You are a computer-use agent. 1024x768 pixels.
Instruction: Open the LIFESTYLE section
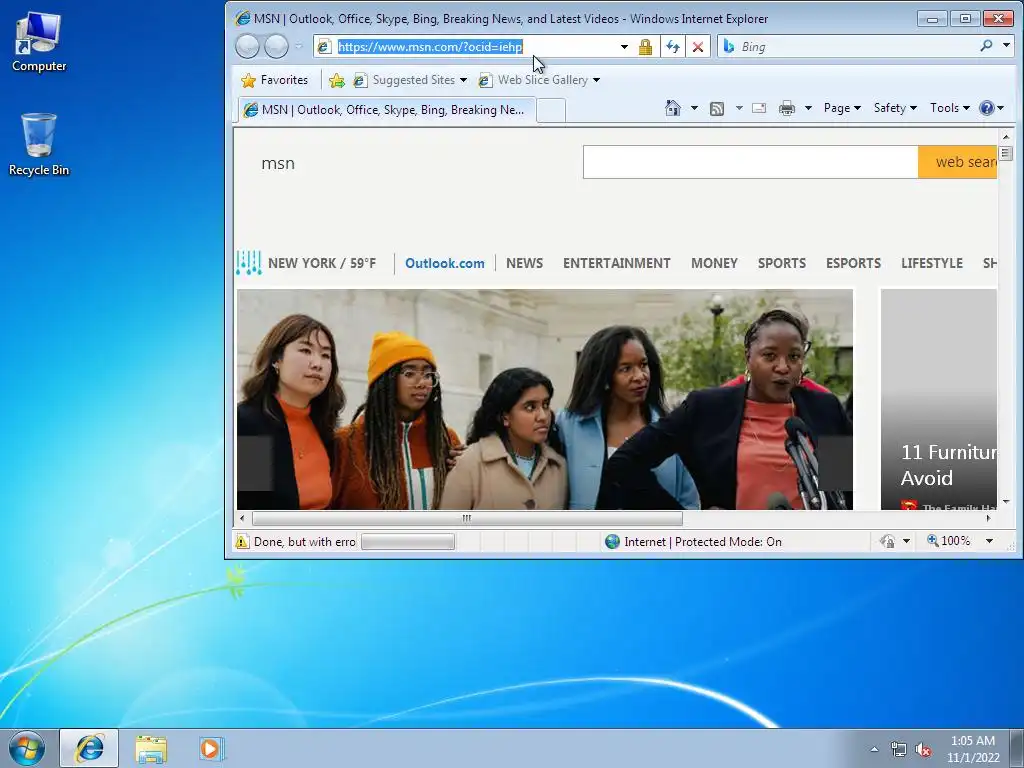[x=932, y=263]
